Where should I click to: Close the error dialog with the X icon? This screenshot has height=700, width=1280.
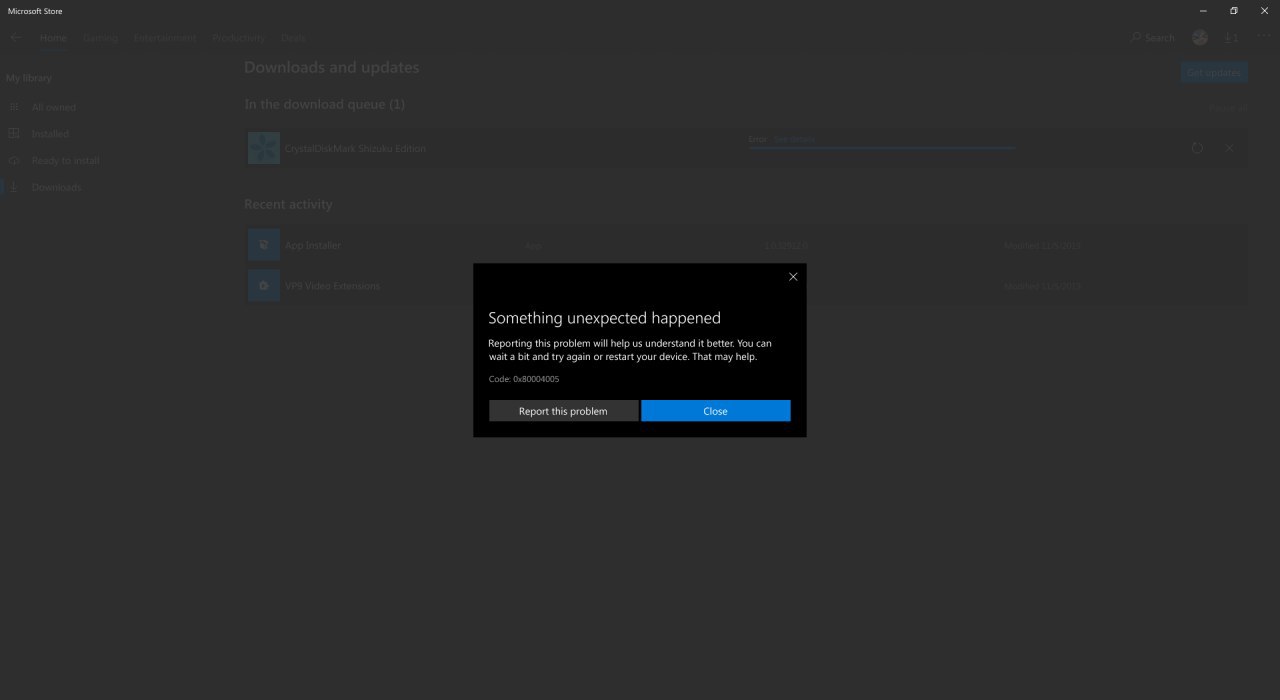click(793, 277)
